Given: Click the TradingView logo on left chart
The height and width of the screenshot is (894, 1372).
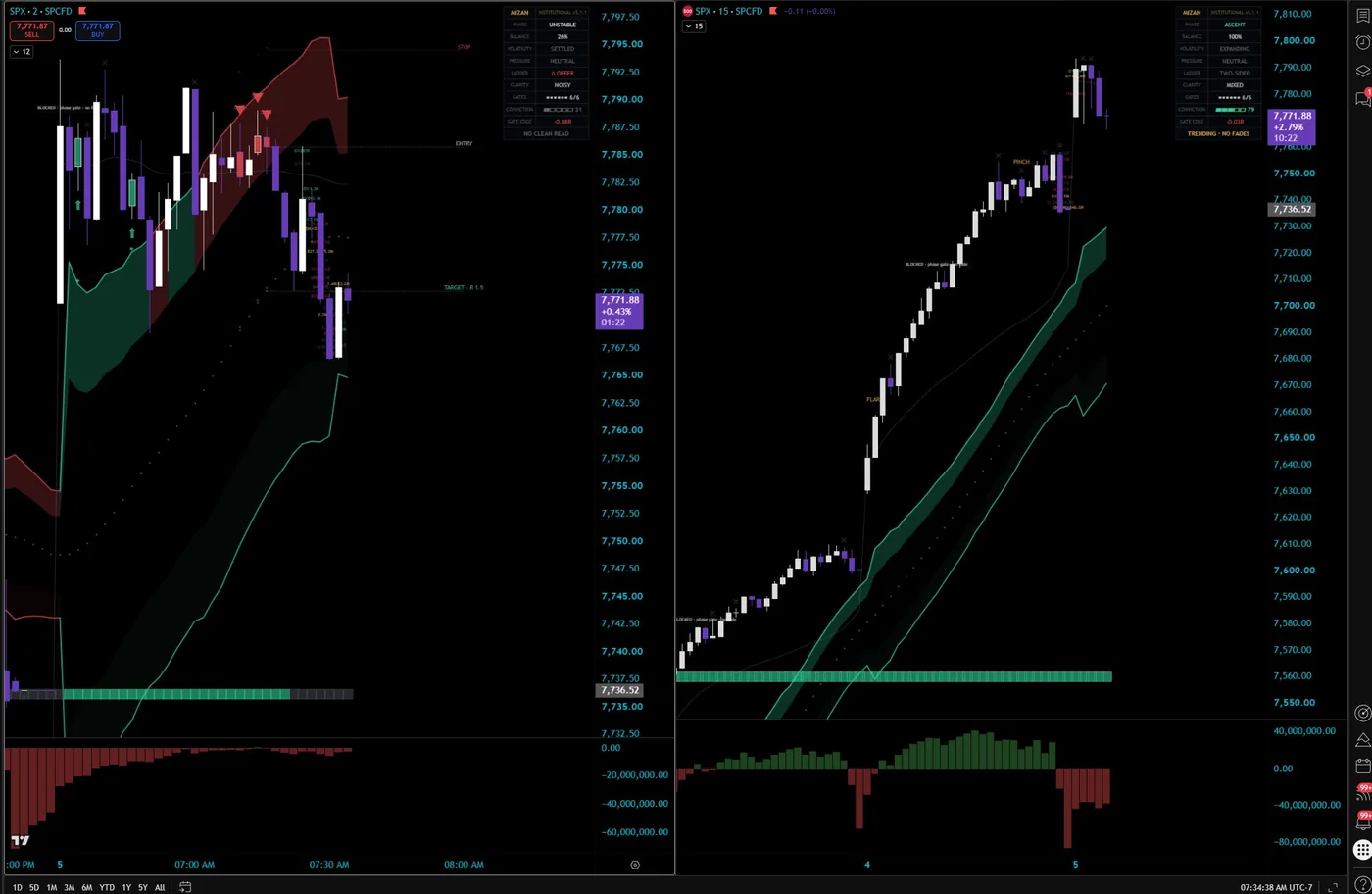Looking at the screenshot, I should pyautogui.click(x=20, y=841).
